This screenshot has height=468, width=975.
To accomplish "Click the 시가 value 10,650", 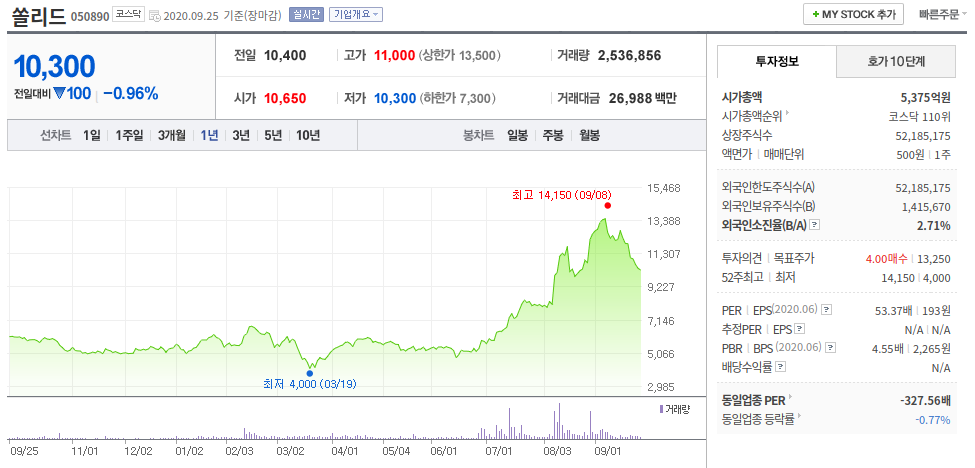I will pyautogui.click(x=285, y=98).
